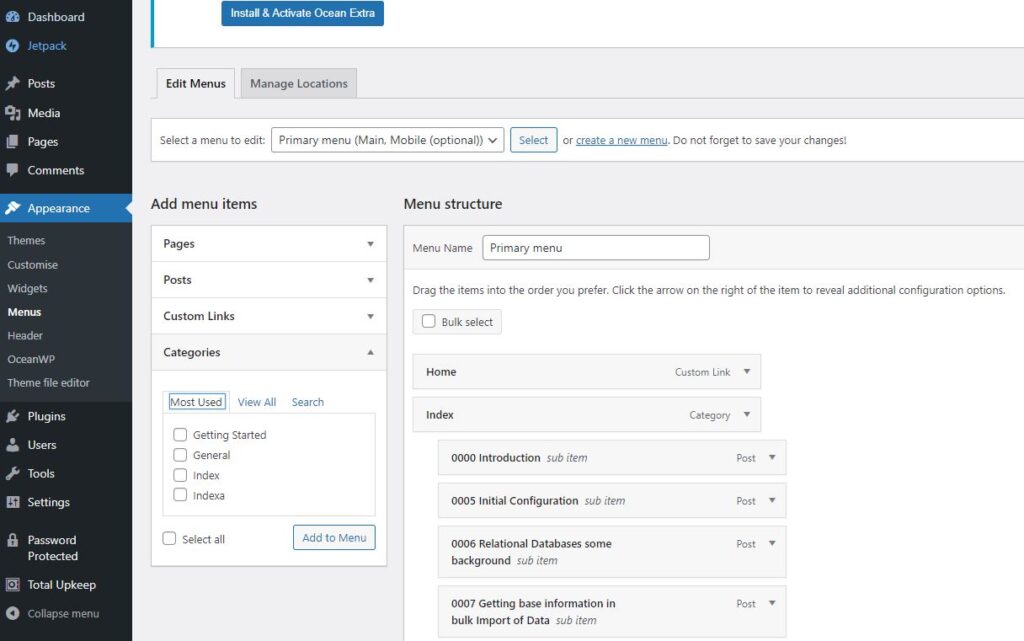Expand the Home menu item options

point(746,371)
